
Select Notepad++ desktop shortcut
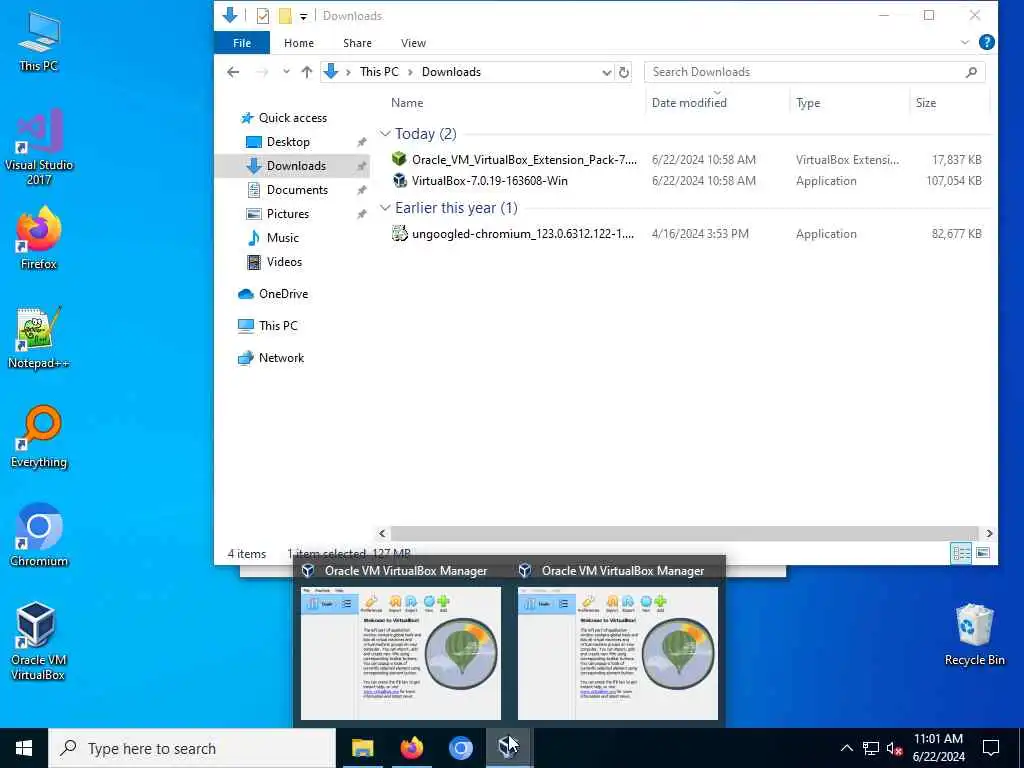(39, 338)
